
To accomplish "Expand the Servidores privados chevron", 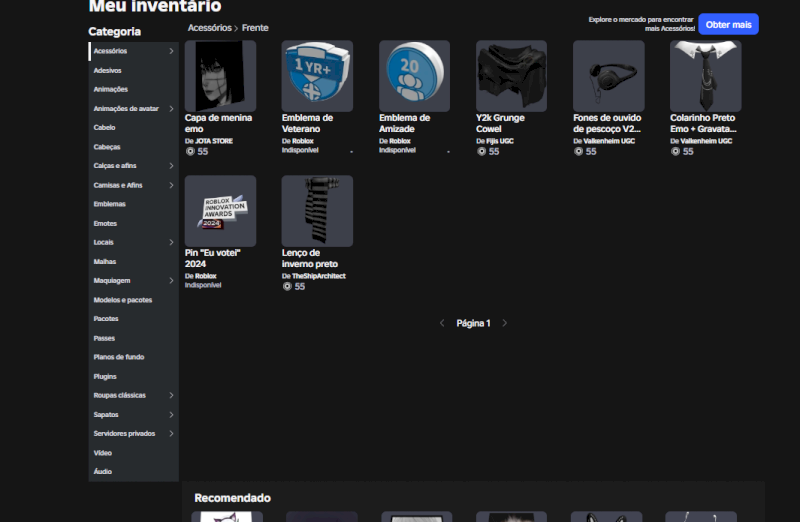I will pos(171,434).
